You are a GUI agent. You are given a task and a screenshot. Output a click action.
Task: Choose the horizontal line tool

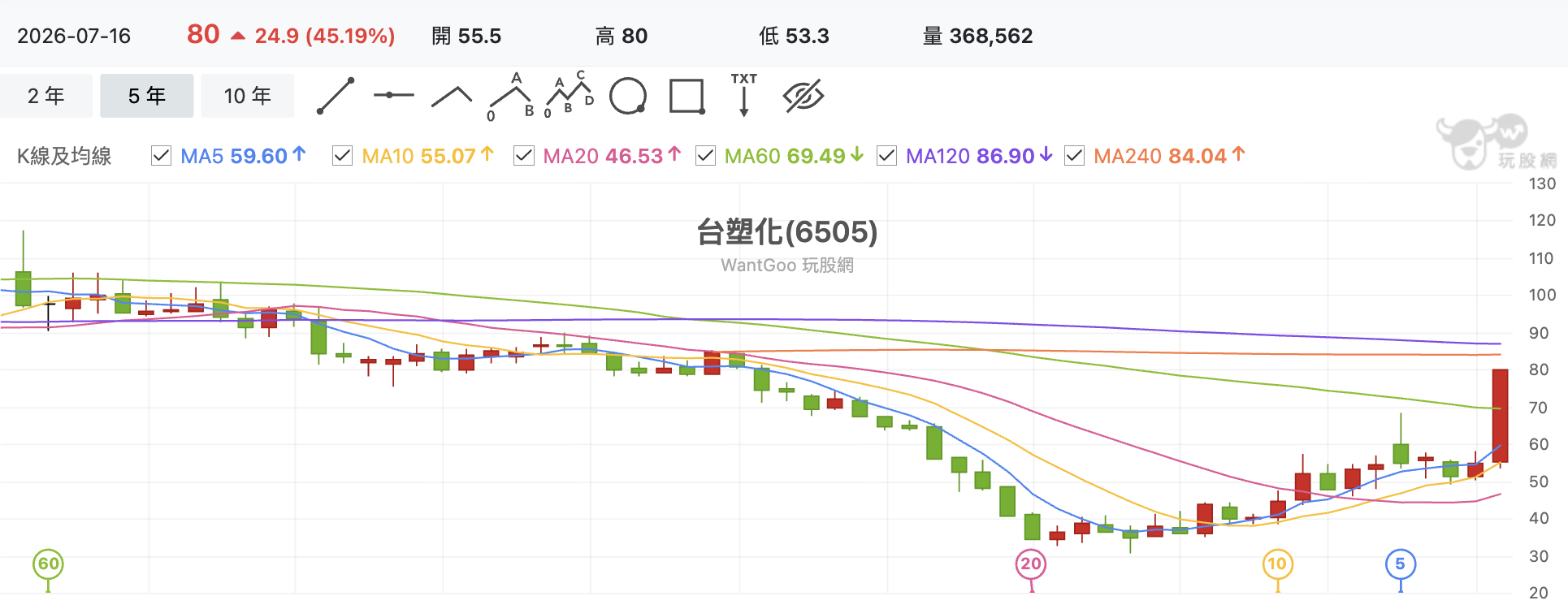pyautogui.click(x=393, y=95)
